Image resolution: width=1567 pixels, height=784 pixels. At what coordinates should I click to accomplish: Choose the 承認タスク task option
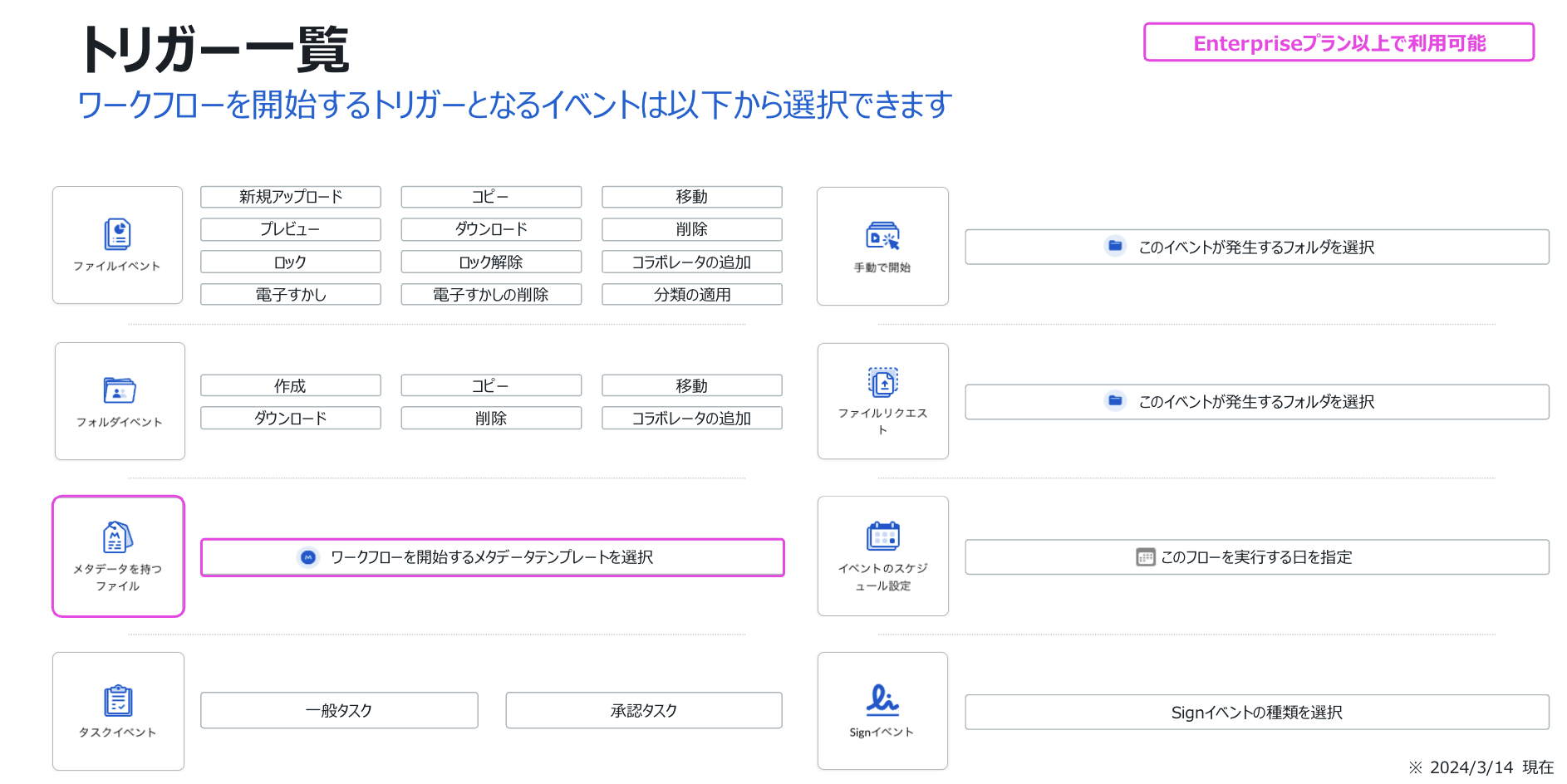(x=644, y=711)
